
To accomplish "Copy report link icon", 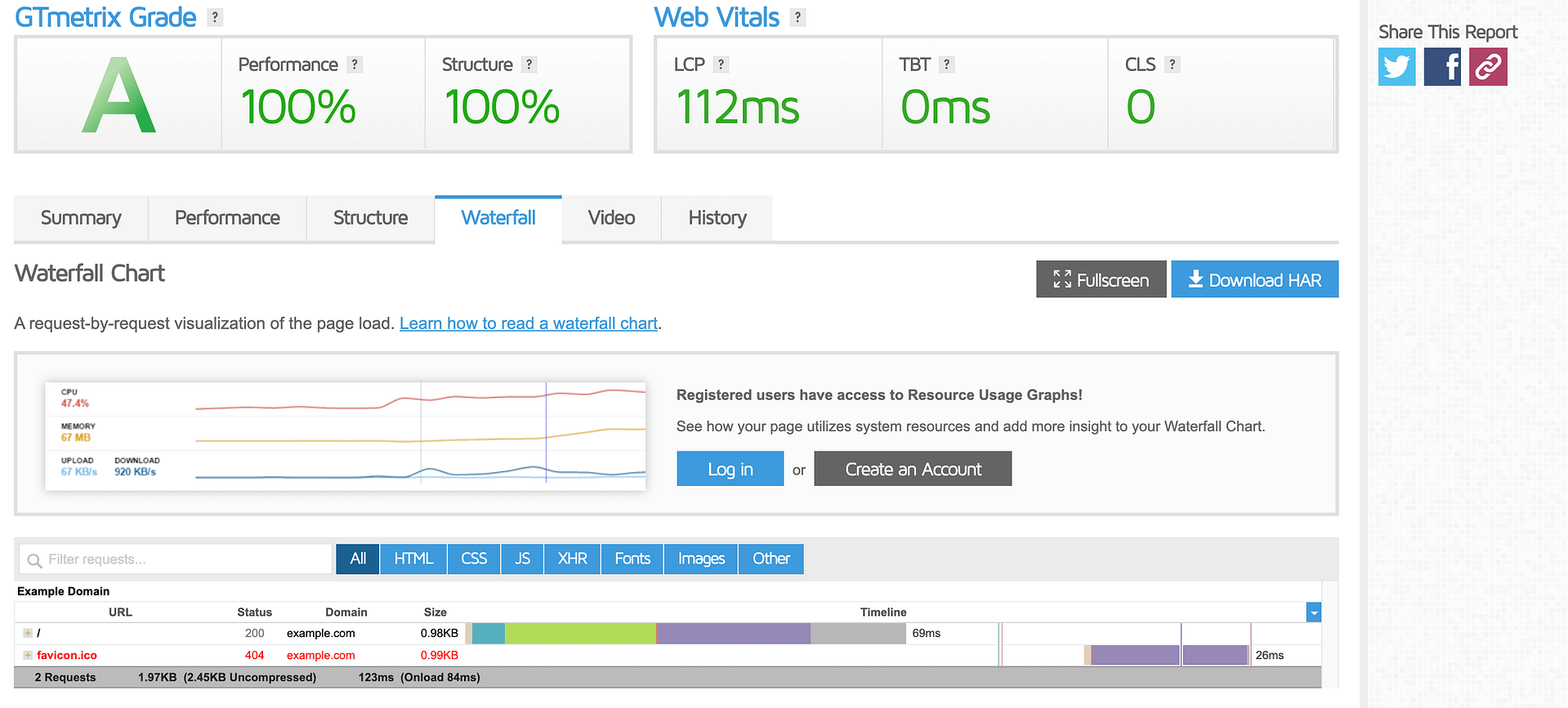I will tap(1488, 66).
